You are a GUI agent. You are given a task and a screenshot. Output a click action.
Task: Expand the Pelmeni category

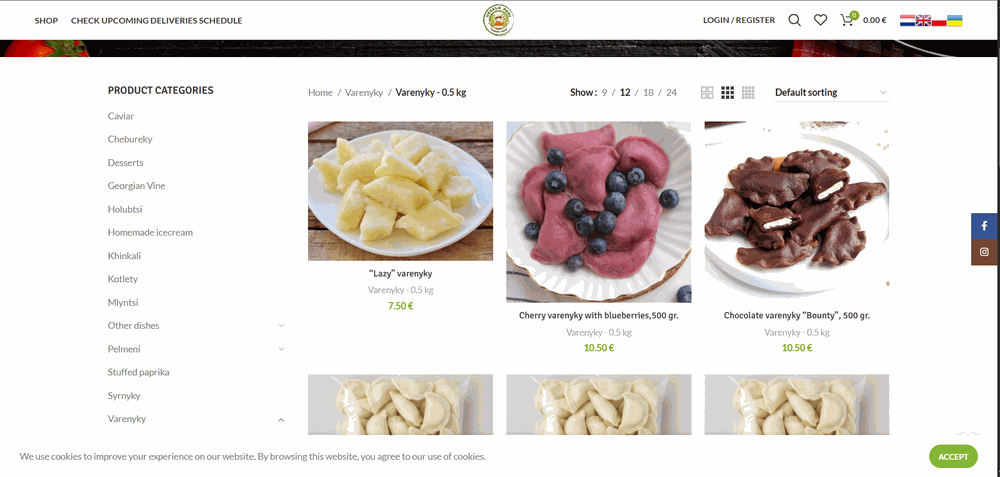281,349
